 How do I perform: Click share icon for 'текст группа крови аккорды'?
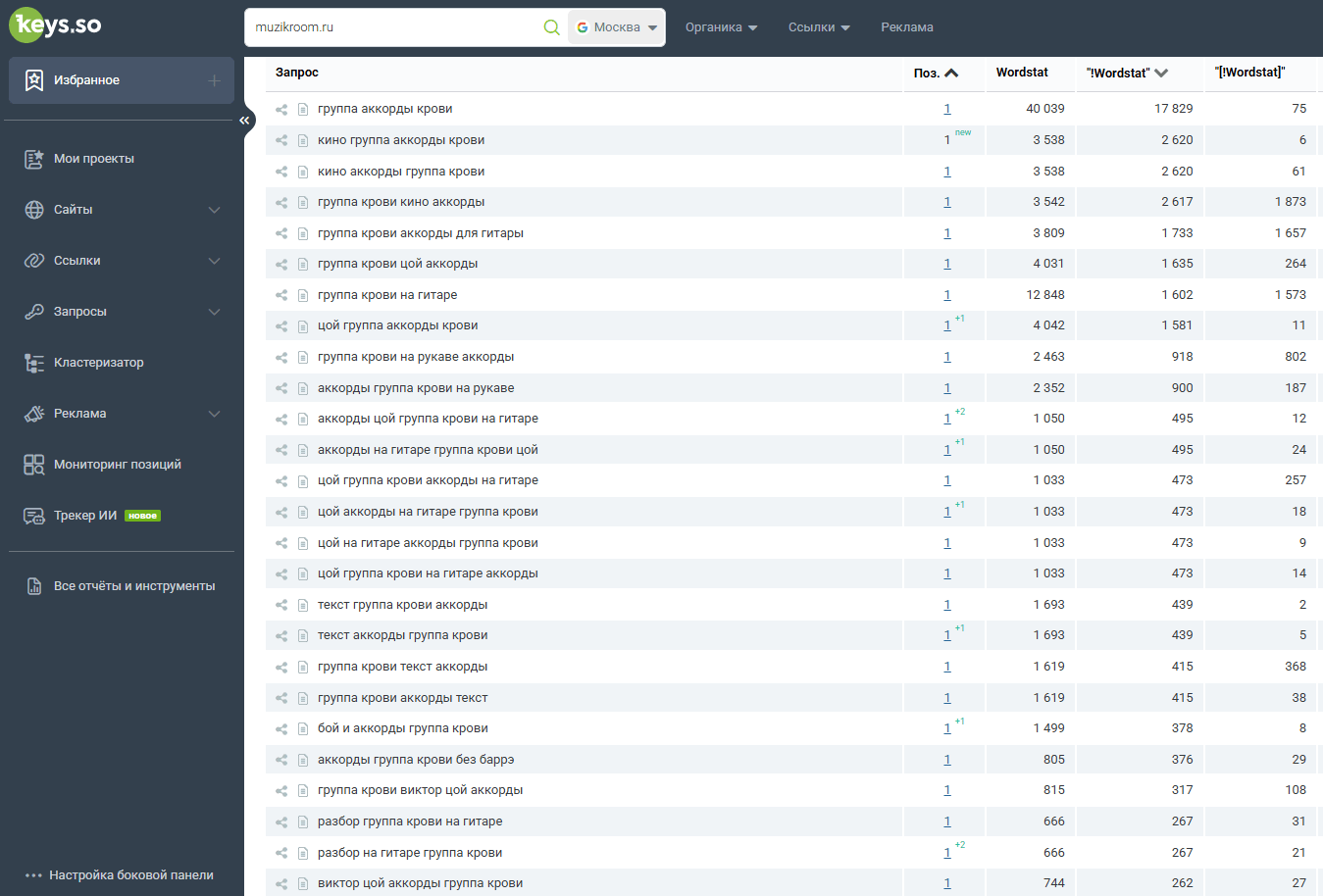click(x=281, y=606)
